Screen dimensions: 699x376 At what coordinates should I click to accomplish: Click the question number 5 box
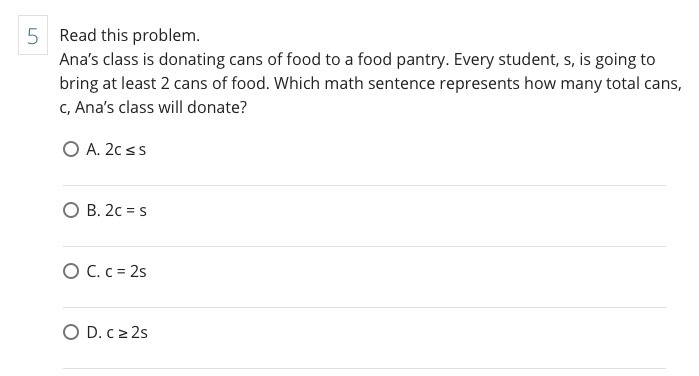click(x=33, y=35)
